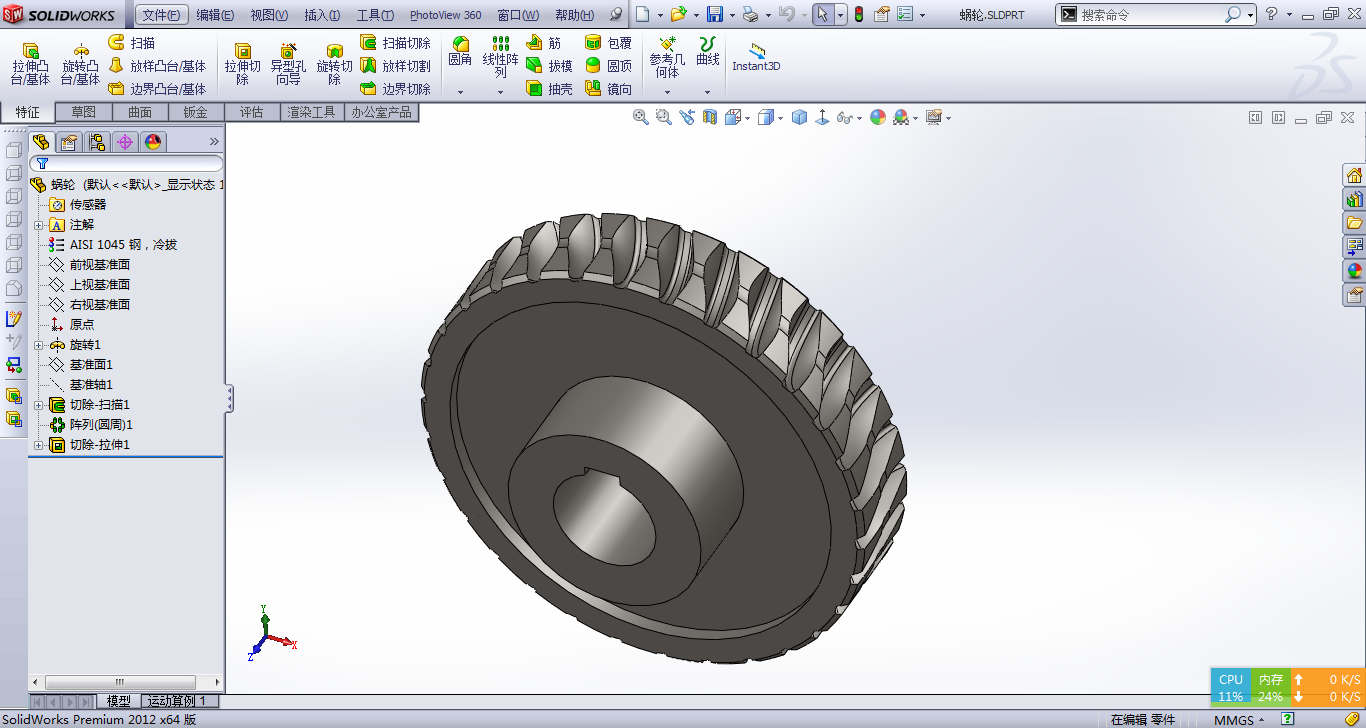The height and width of the screenshot is (728, 1366).
Task: Select the 旋转切除 revolved cut tool
Action: [334, 64]
